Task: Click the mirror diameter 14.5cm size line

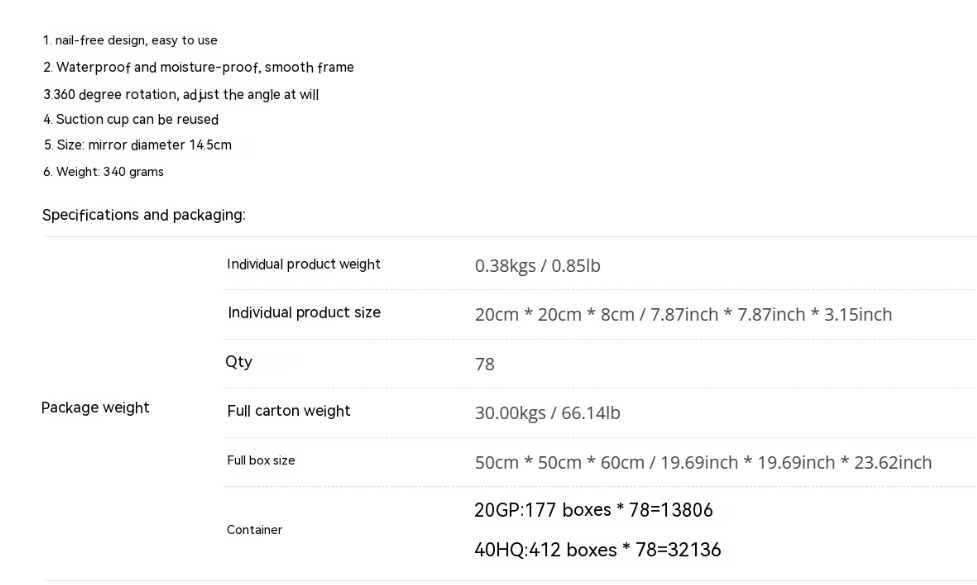Action: tap(137, 146)
